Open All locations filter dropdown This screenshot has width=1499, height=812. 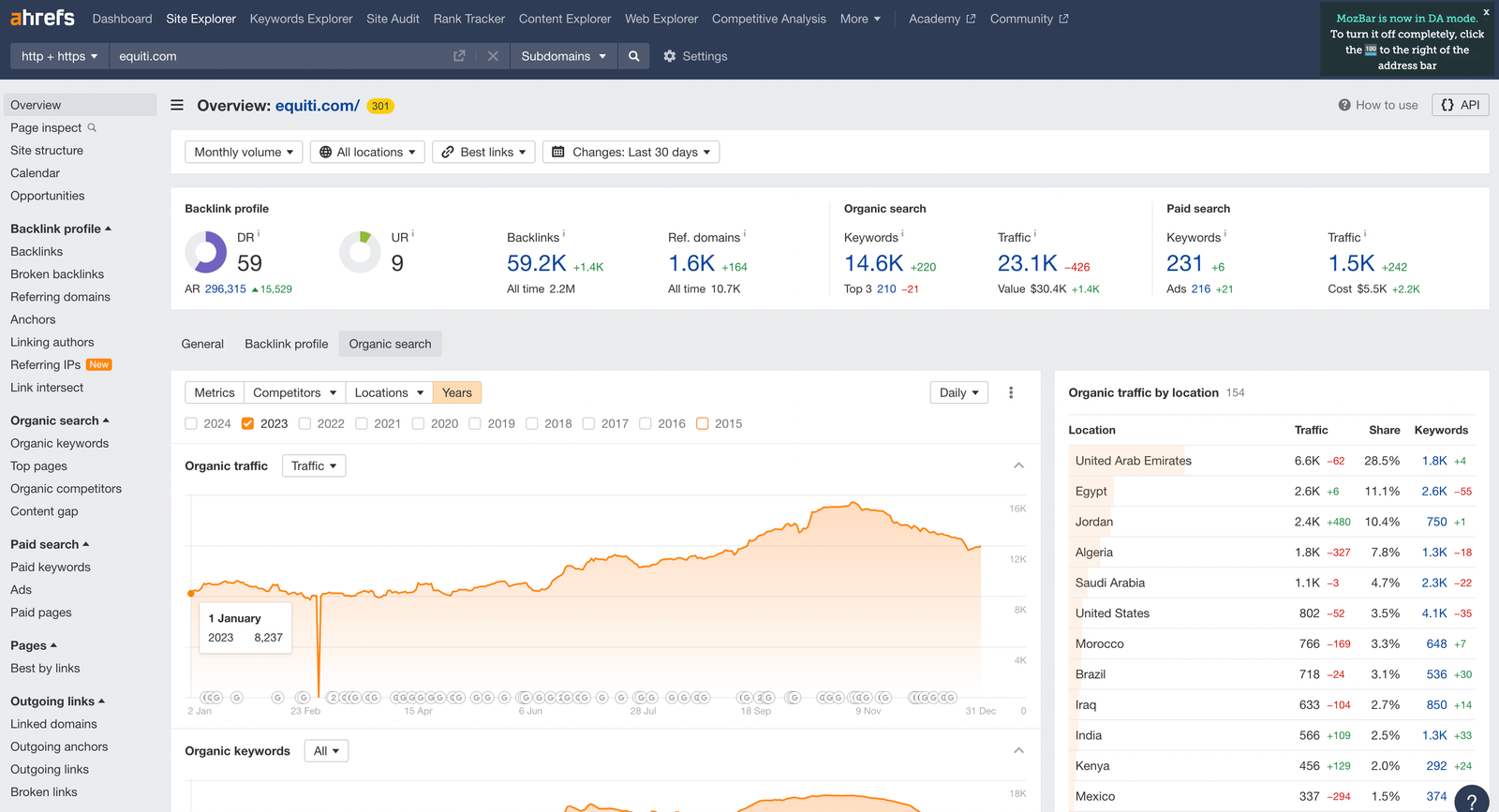[367, 152]
